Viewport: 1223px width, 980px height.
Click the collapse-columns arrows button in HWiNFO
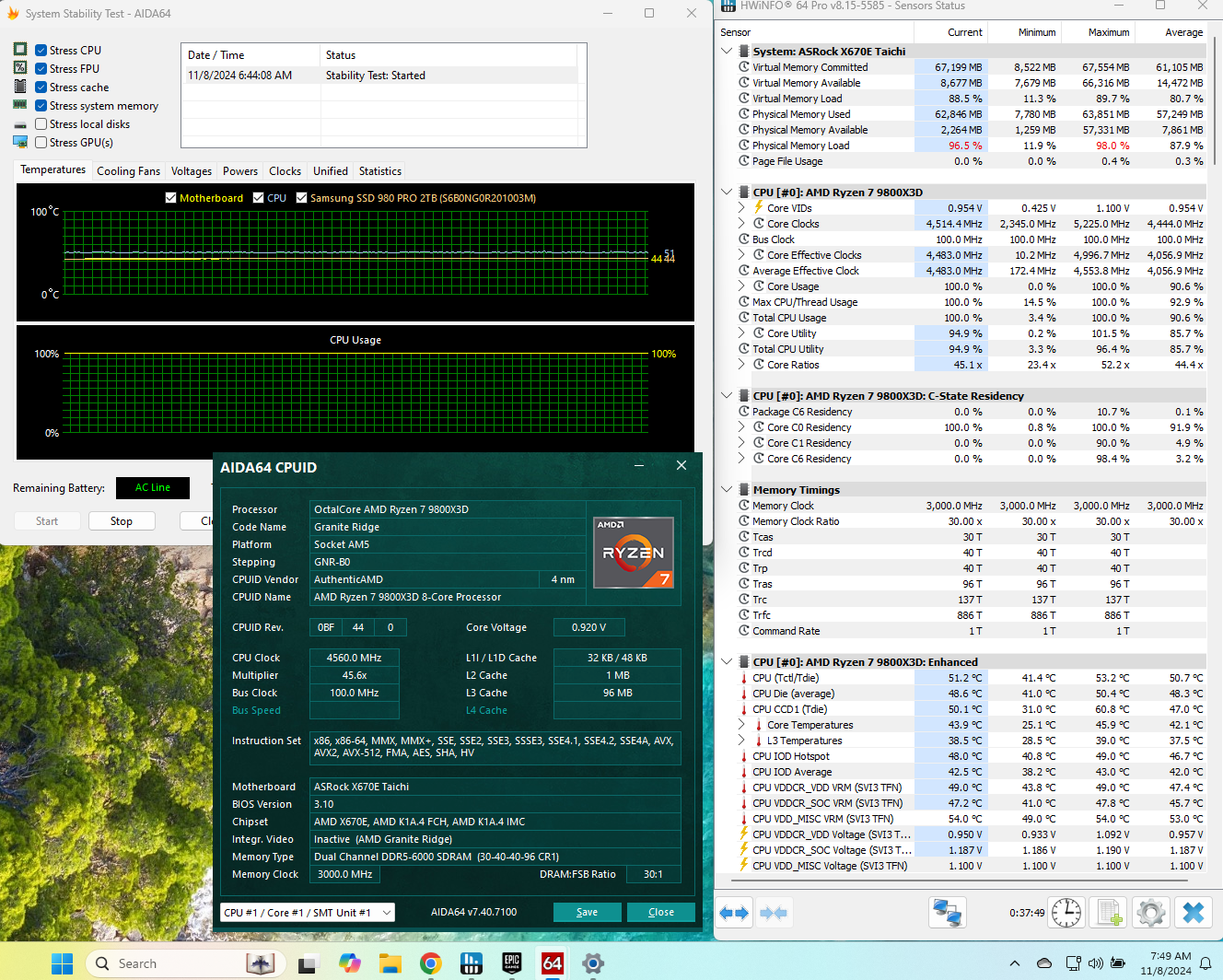[774, 913]
